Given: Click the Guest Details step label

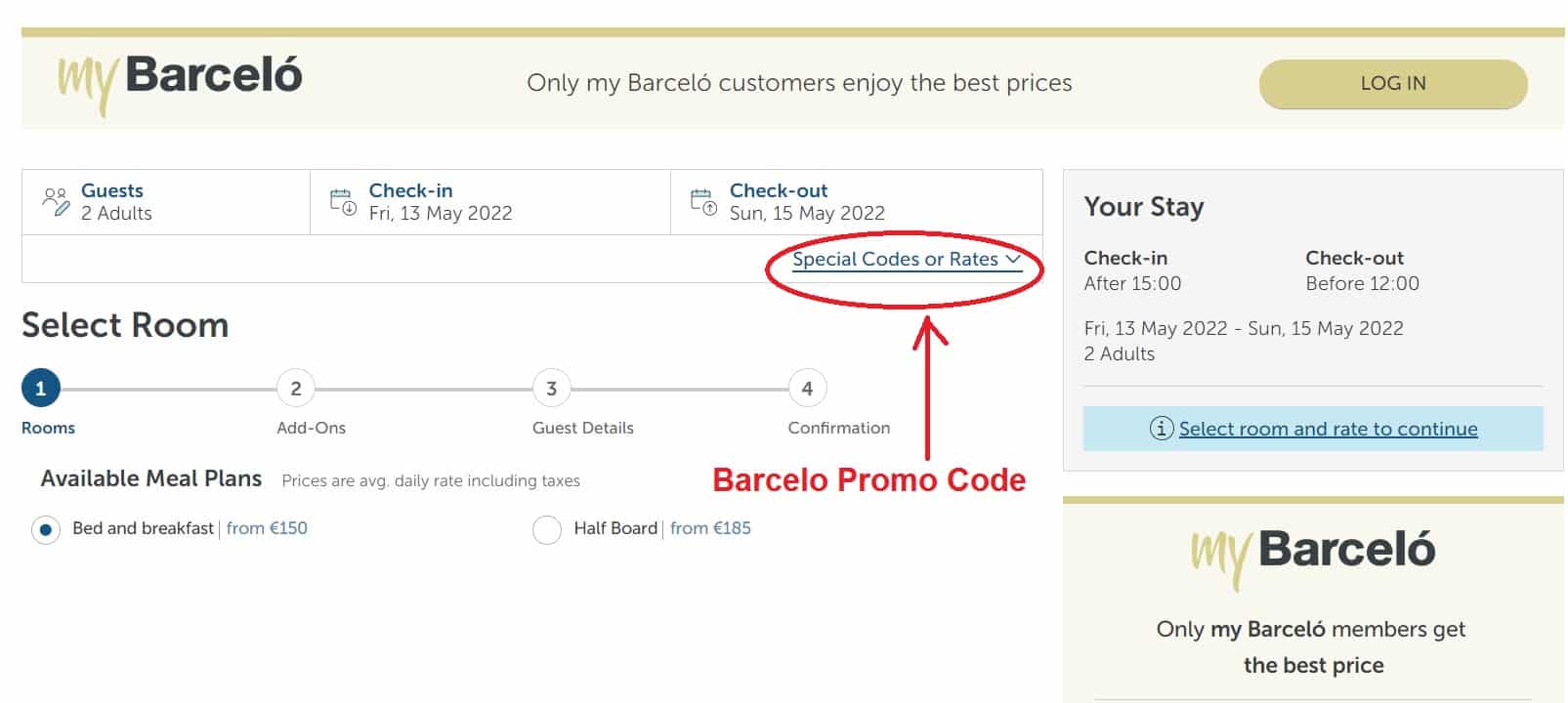Looking at the screenshot, I should pos(582,427).
